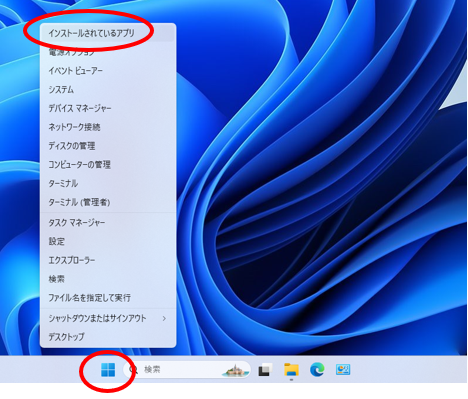Viewport: 468px width, 399px height.
Task: Open the monitor app icon on taskbar
Action: click(343, 370)
